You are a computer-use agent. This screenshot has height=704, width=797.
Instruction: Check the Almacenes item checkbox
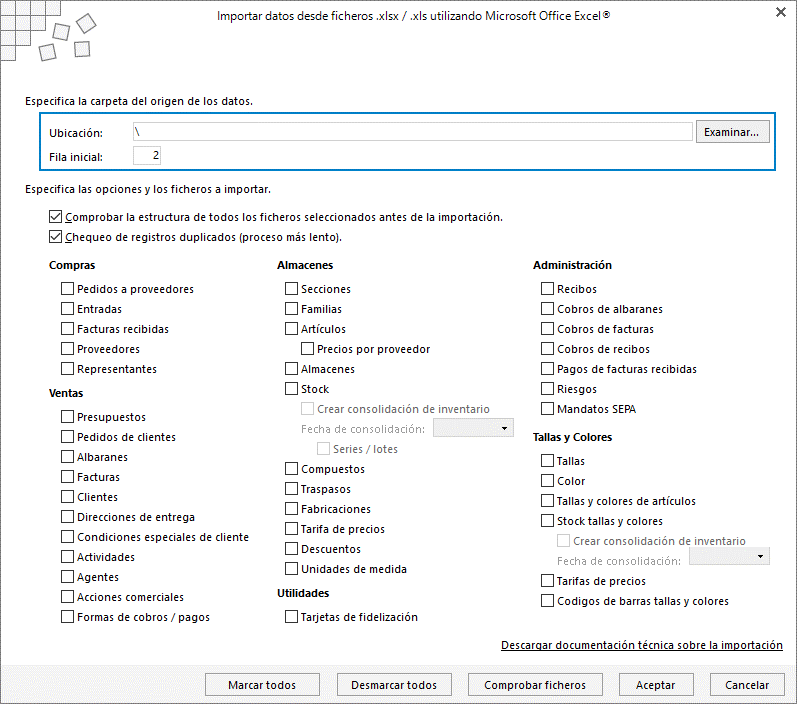[x=291, y=369]
